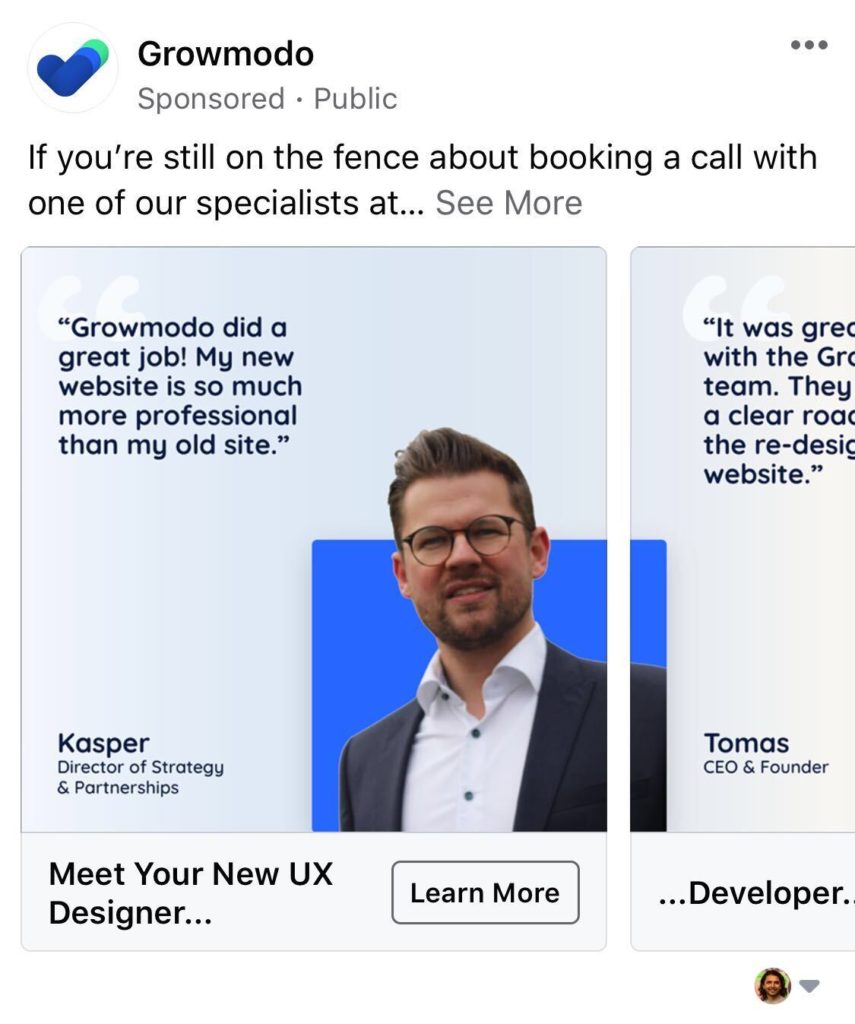The height and width of the screenshot is (1024, 855).
Task: Click the Public audience label
Action: pyautogui.click(x=355, y=99)
